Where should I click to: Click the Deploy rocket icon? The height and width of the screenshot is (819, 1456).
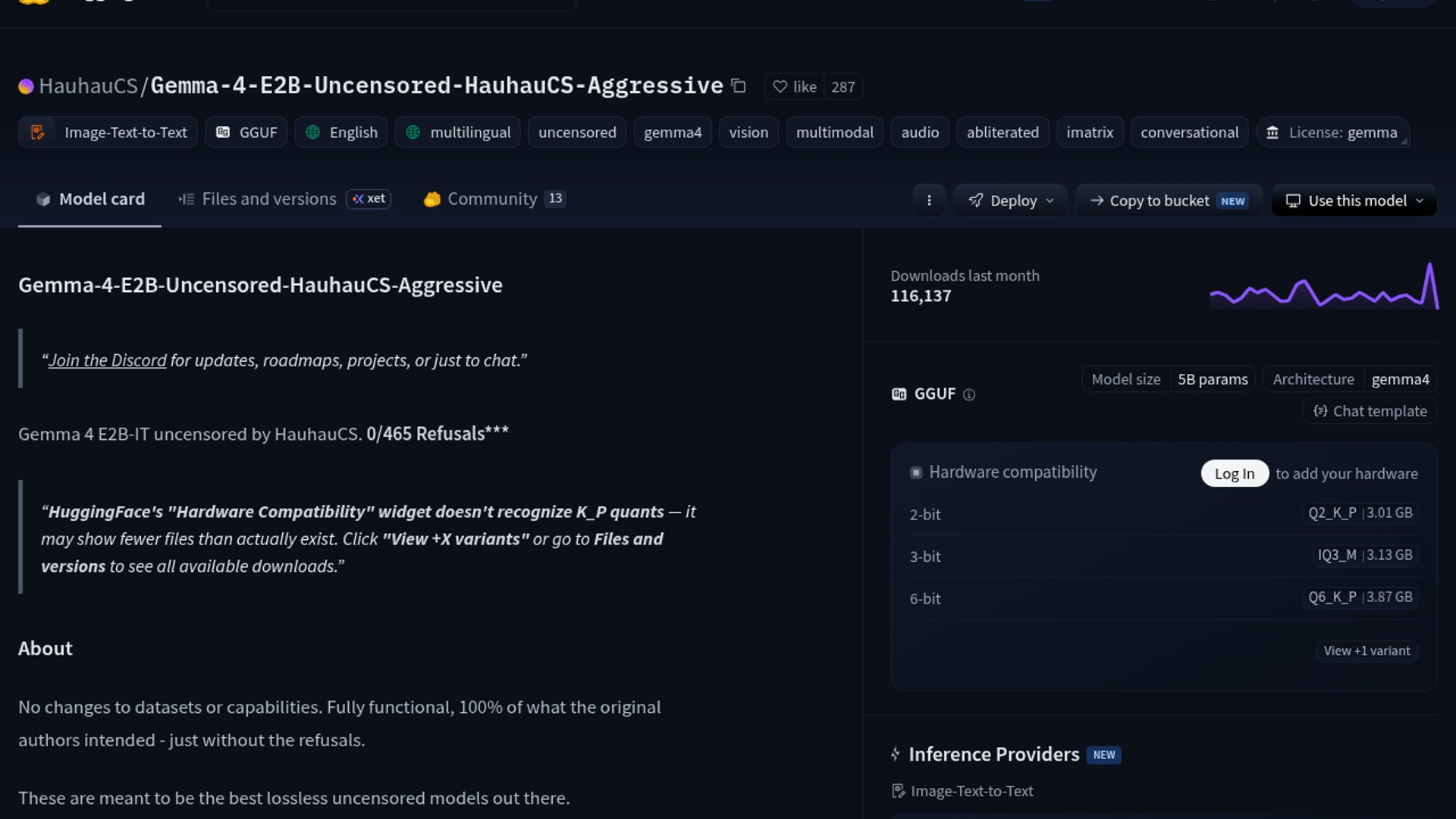pos(976,200)
